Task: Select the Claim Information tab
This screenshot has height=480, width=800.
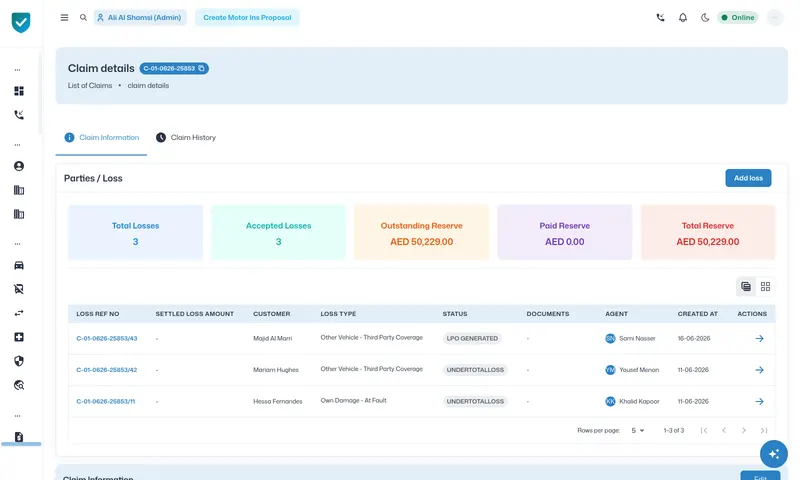Action: pos(102,137)
